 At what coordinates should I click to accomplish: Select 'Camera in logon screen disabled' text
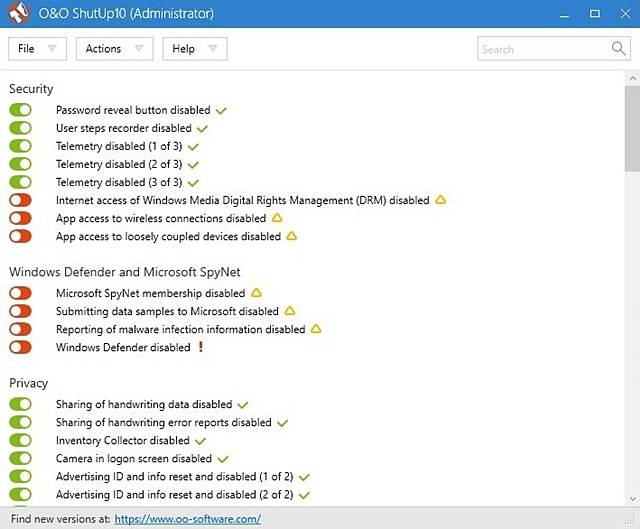pos(134,458)
